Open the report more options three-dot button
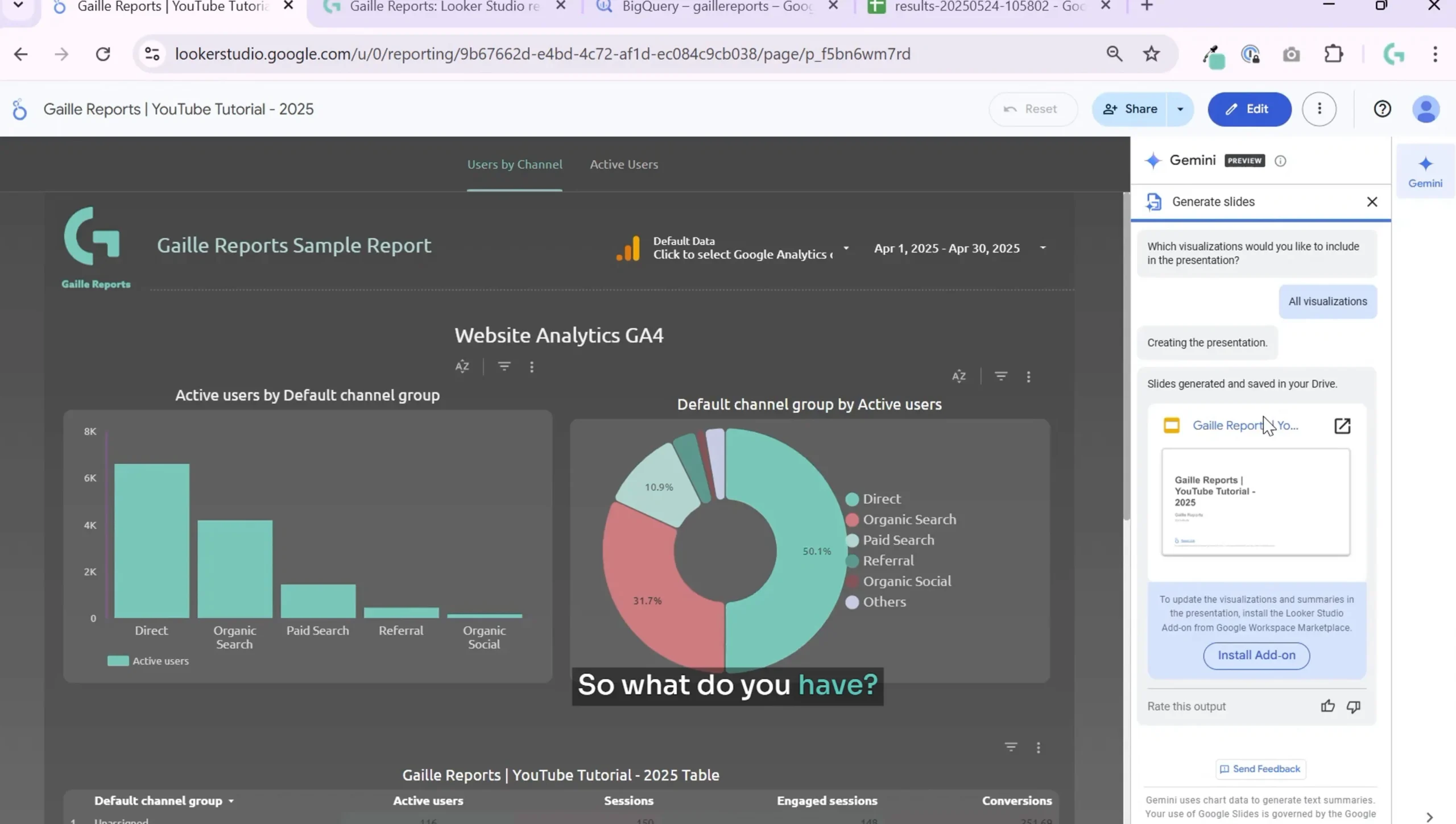The width and height of the screenshot is (1456, 824). click(1319, 109)
